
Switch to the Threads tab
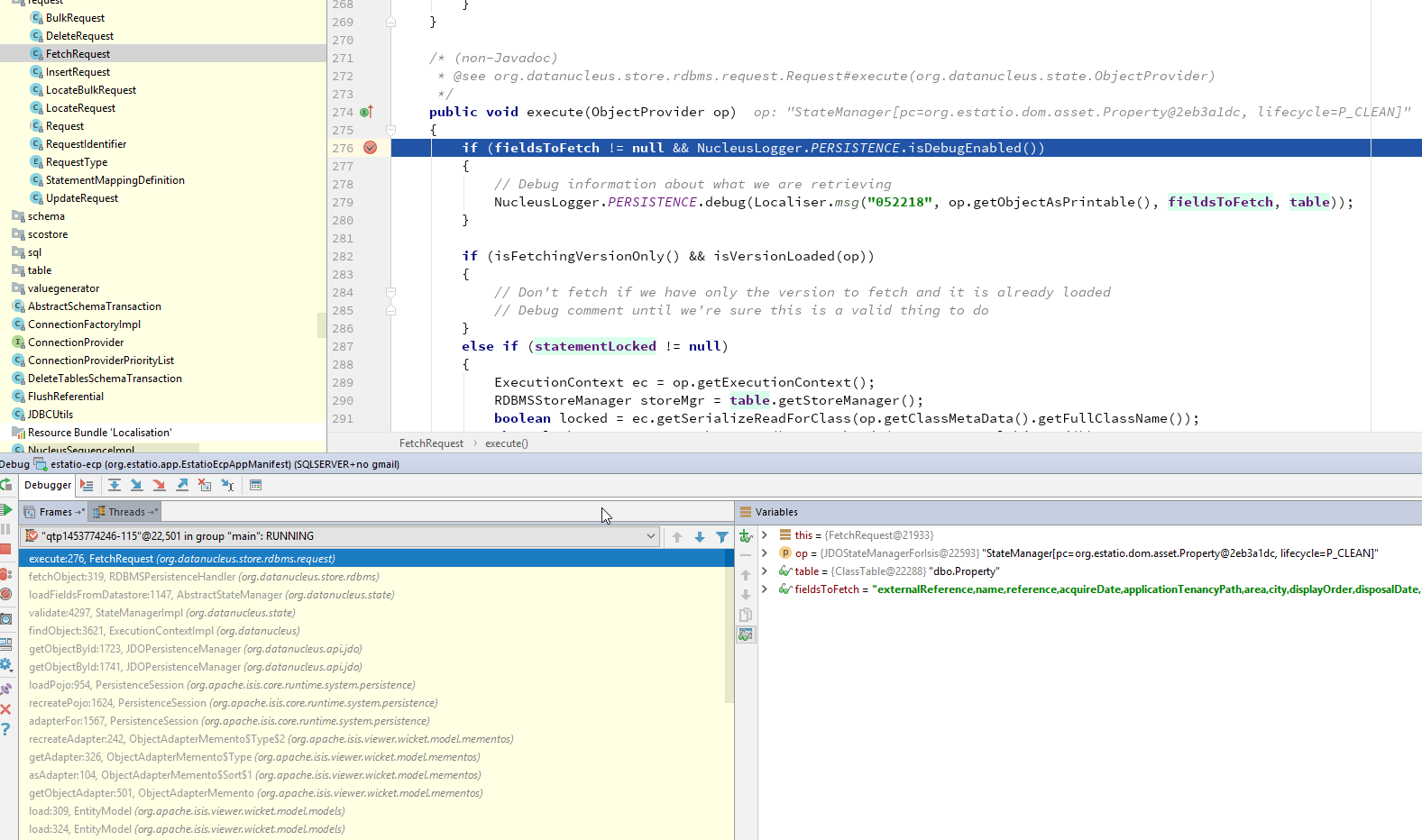(125, 512)
